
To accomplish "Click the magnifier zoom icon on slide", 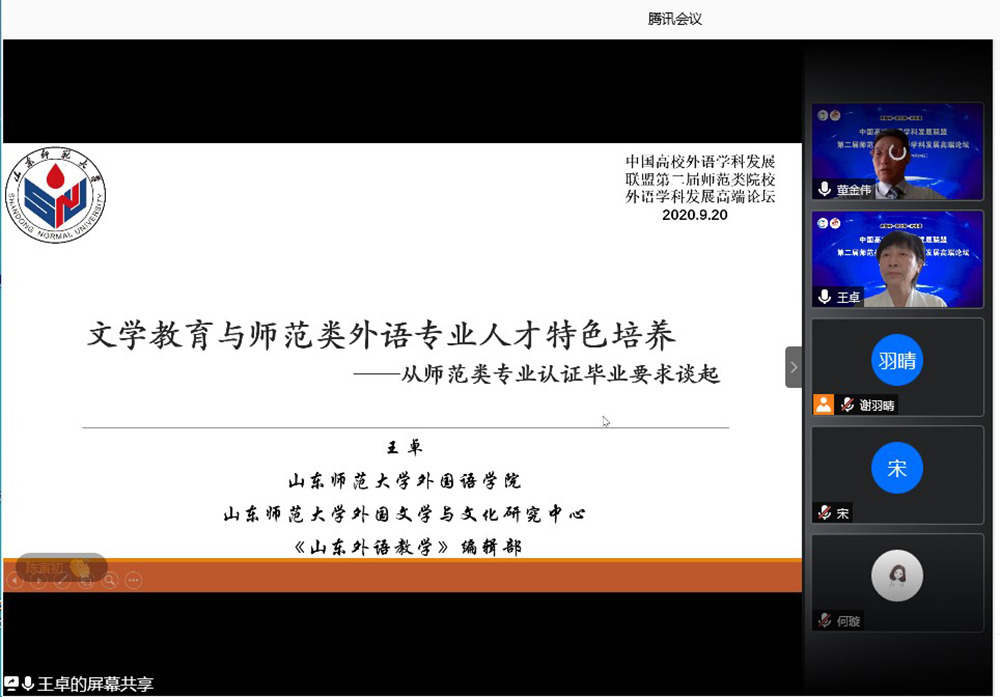I will [110, 580].
